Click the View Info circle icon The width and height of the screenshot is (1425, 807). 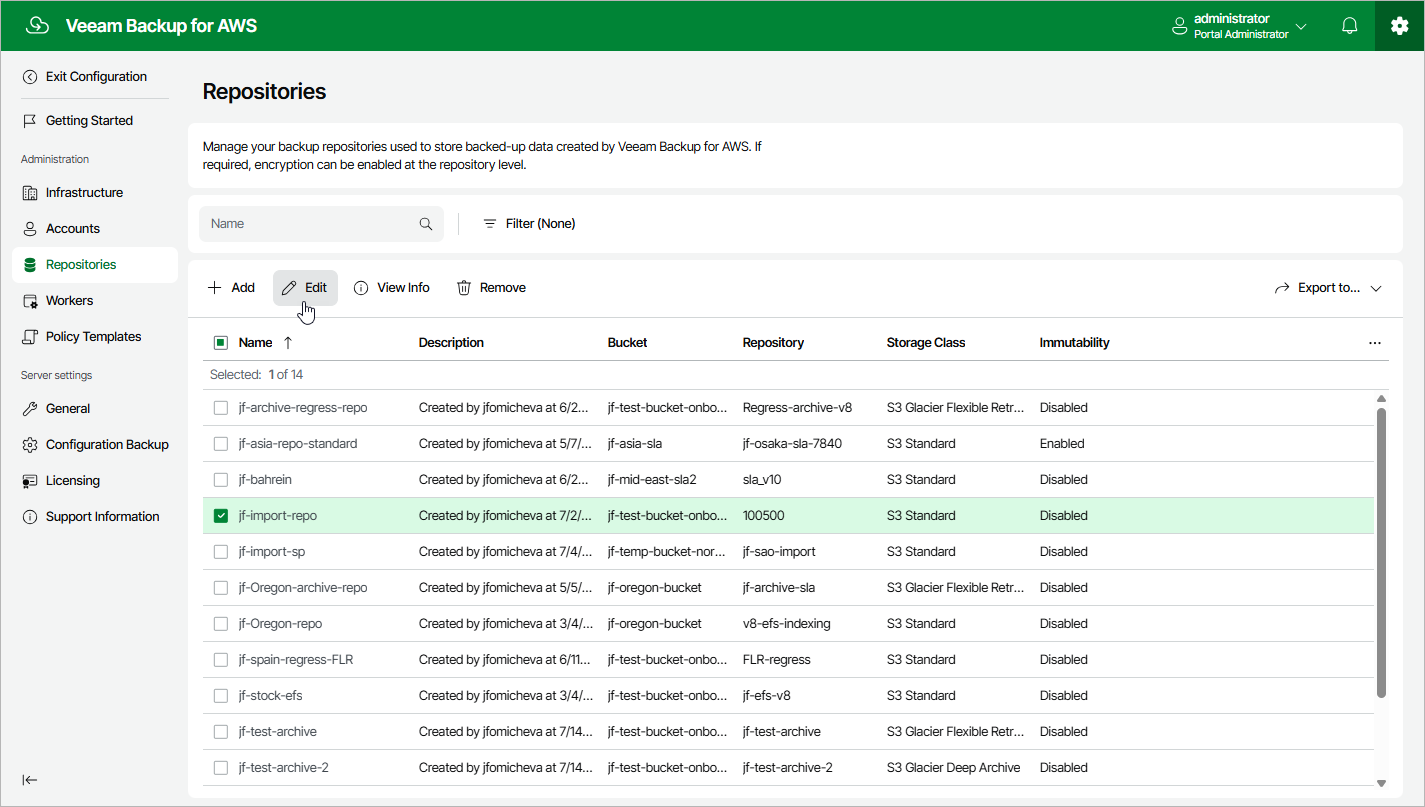(361, 288)
